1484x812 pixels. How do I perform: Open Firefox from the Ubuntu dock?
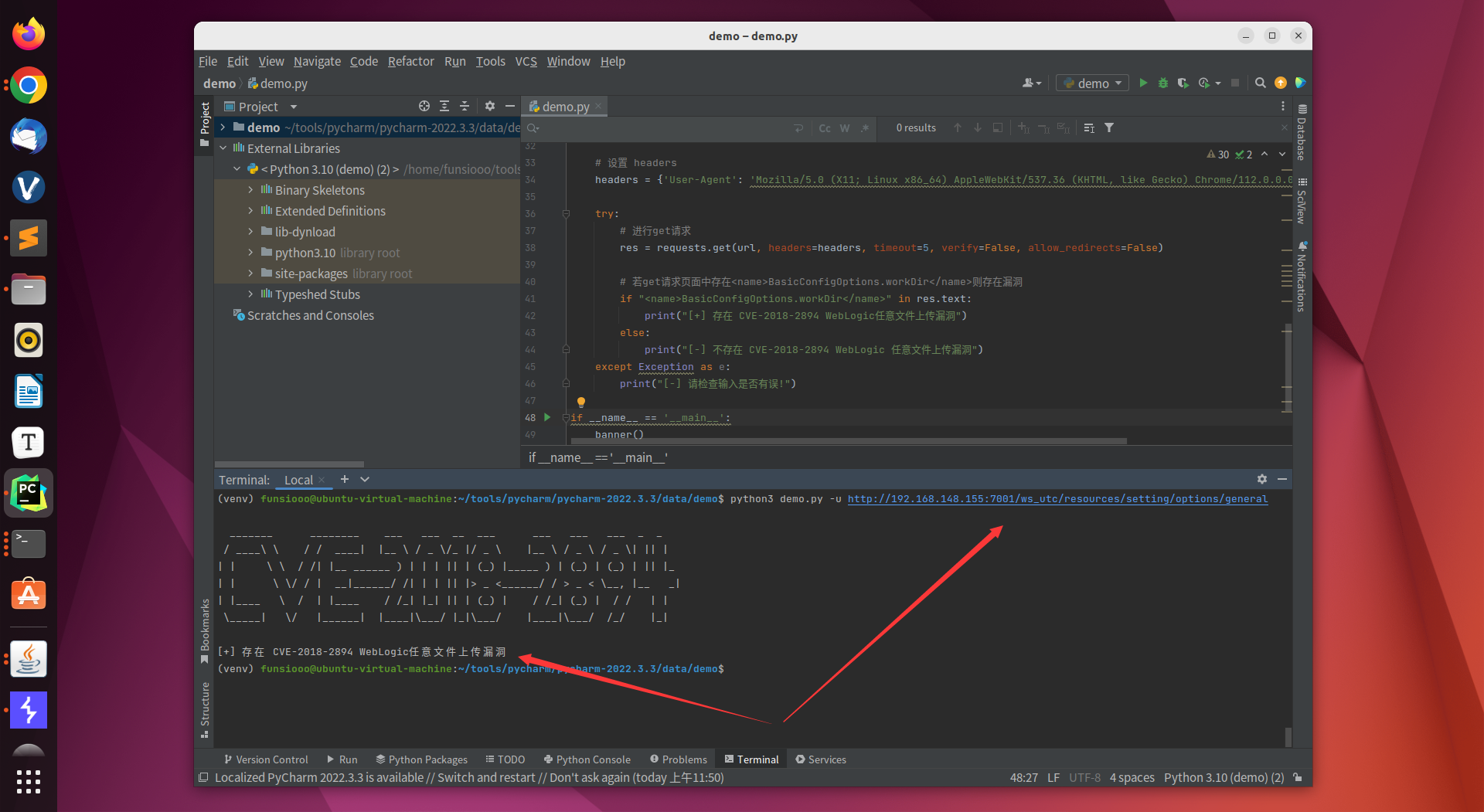(x=29, y=34)
